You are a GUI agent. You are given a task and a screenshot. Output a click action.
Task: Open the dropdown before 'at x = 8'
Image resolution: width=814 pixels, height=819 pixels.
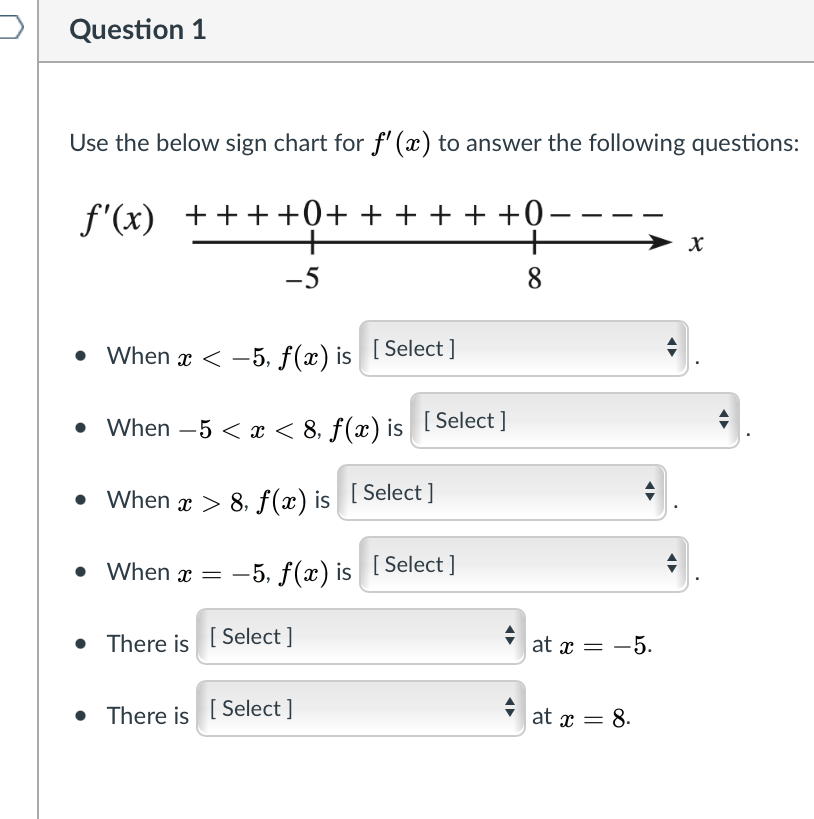click(x=360, y=707)
